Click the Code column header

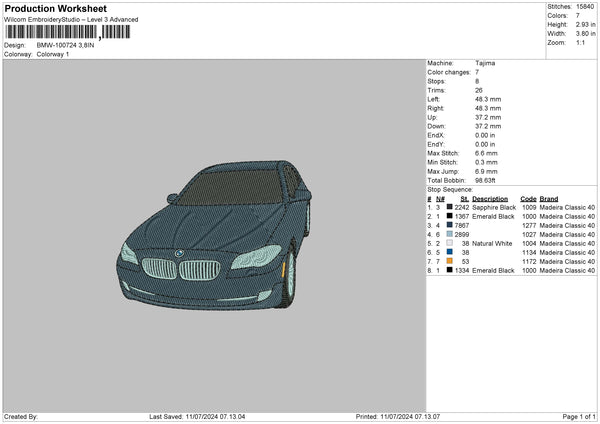[x=529, y=198]
